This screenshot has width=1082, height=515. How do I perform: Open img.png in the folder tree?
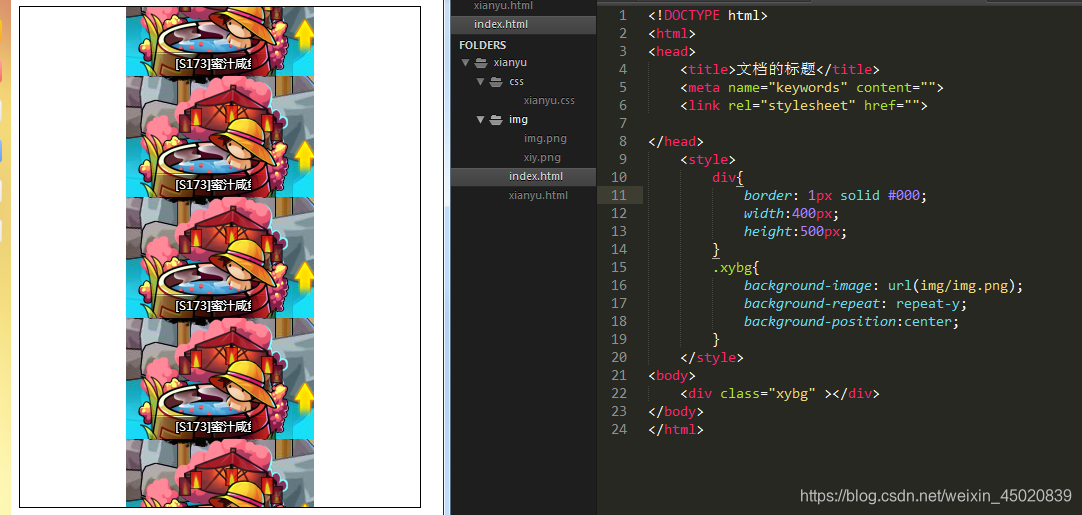coord(545,138)
